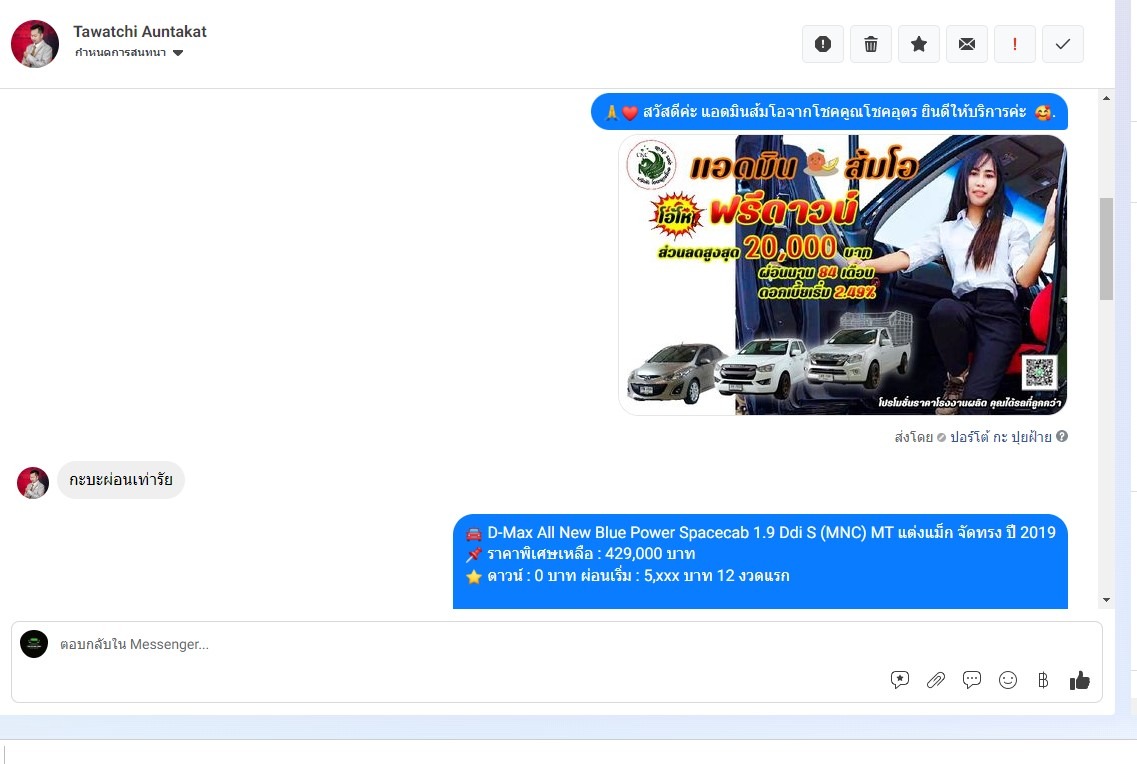This screenshot has height=764, width=1137.
Task: Attach a file with paperclip icon
Action: pos(936,680)
